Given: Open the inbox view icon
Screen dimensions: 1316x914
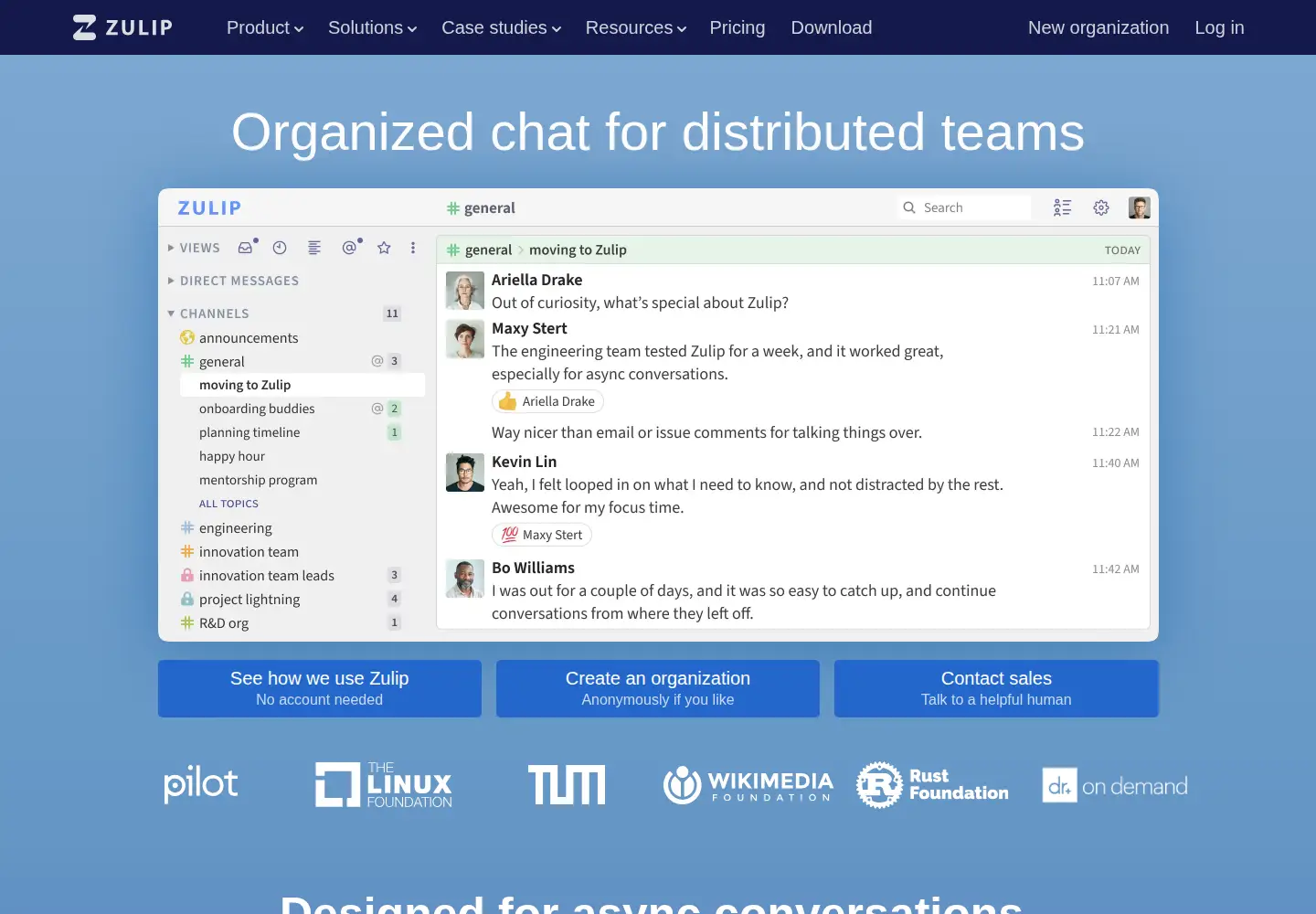Looking at the screenshot, I should (x=245, y=248).
